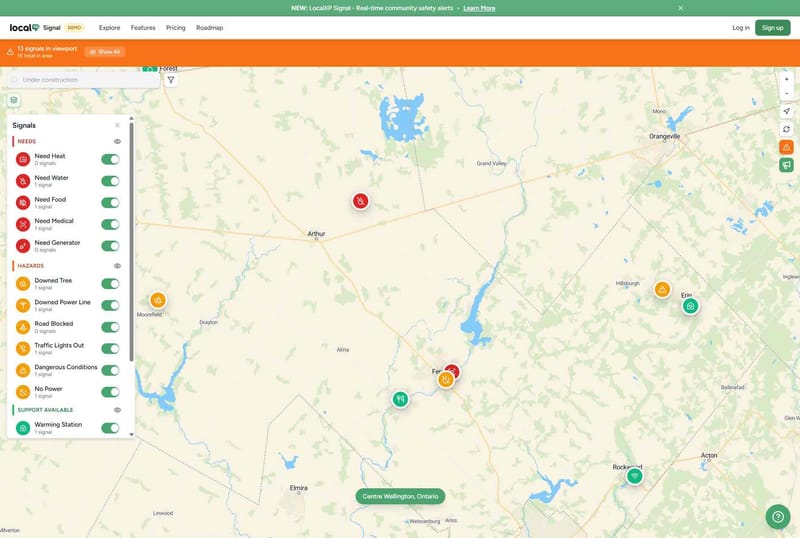Zoom out the map with minus
This screenshot has width=800, height=538.
[786, 93]
